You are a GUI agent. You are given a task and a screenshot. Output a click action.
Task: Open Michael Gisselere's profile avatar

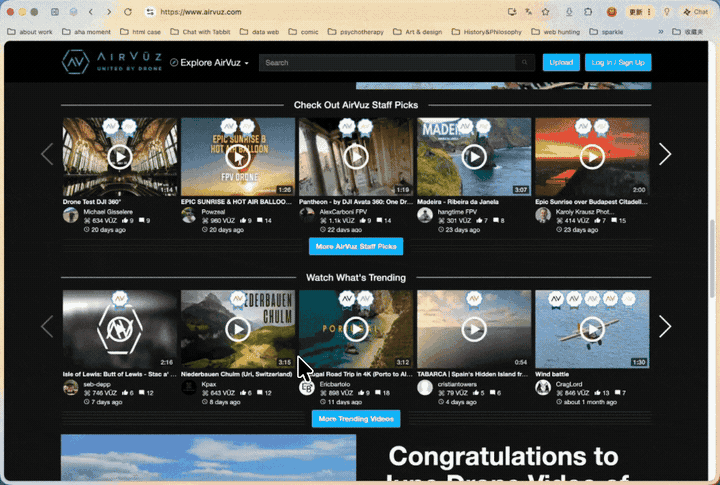[71, 215]
